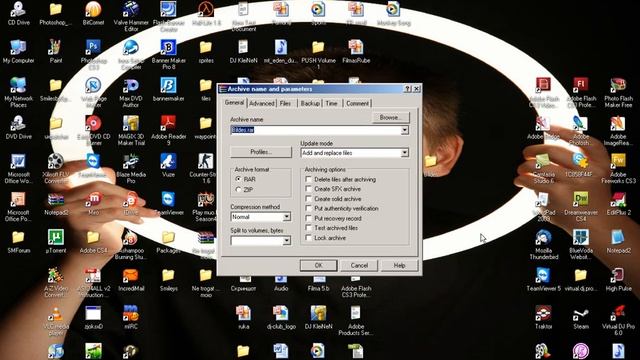Check Create solid archive option

(x=309, y=199)
